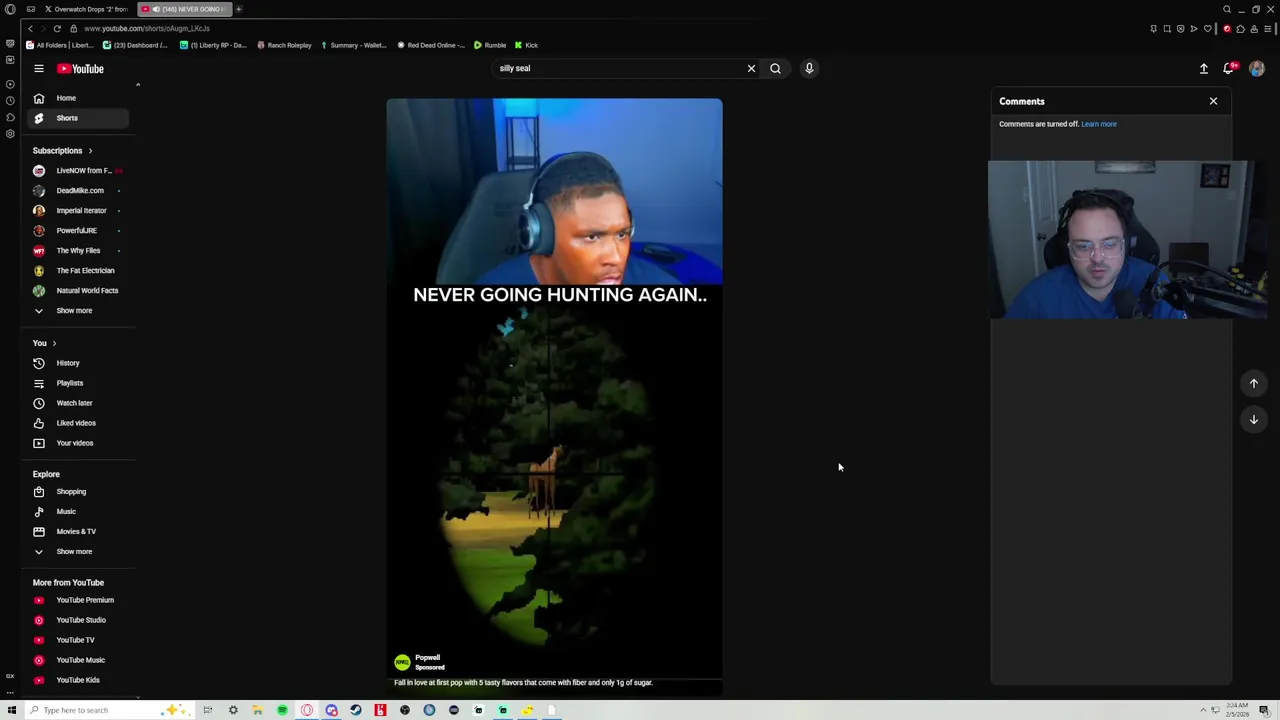Open the Create upload button
The width and height of the screenshot is (1280, 720).
[1204, 69]
